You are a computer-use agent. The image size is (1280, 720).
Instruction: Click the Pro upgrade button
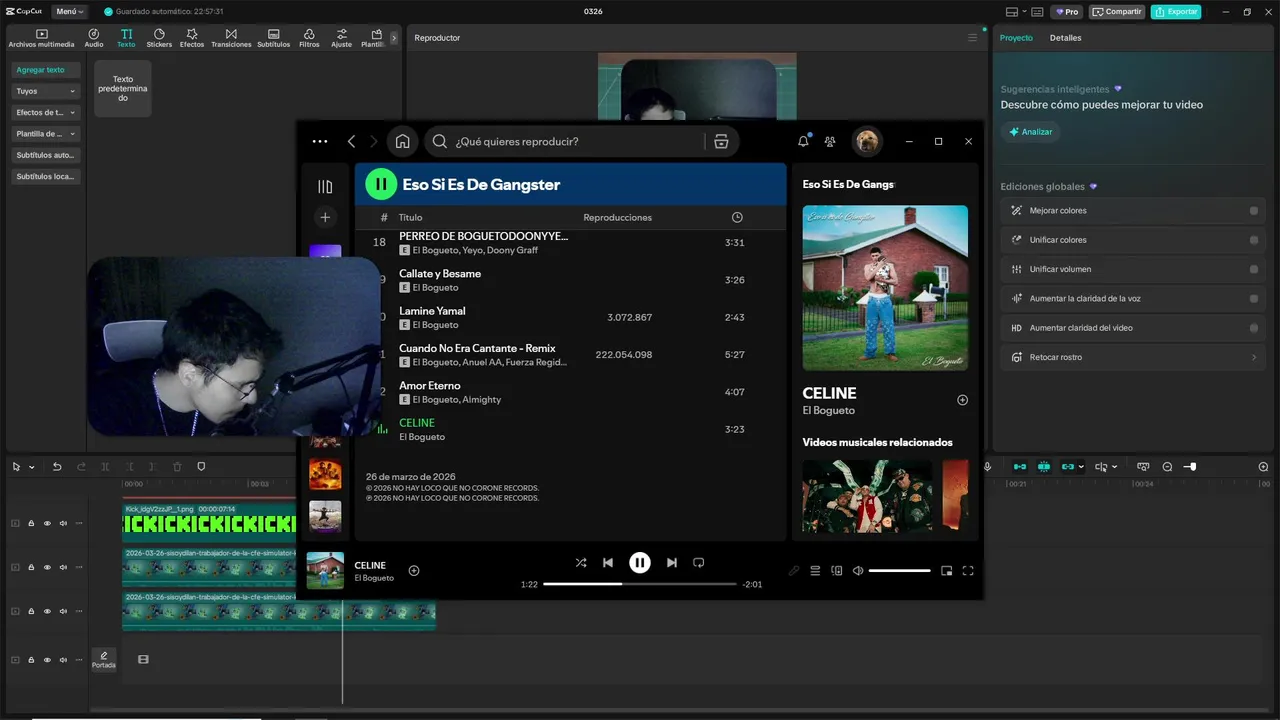[x=1066, y=12]
